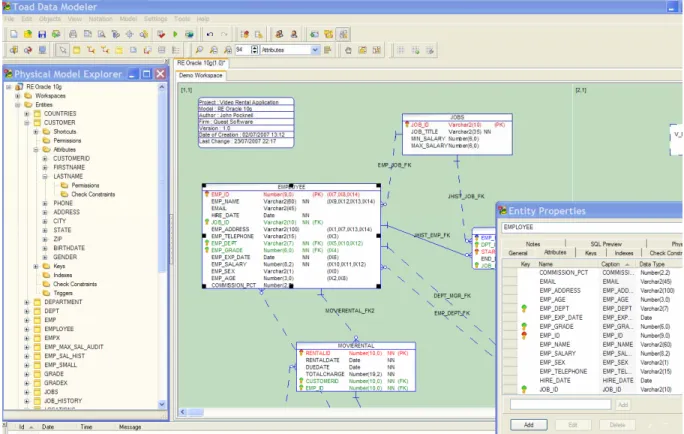This screenshot has width=684, height=434.
Task: Click the RE Oracle 10g model icon in explorer
Action: (x=19, y=87)
